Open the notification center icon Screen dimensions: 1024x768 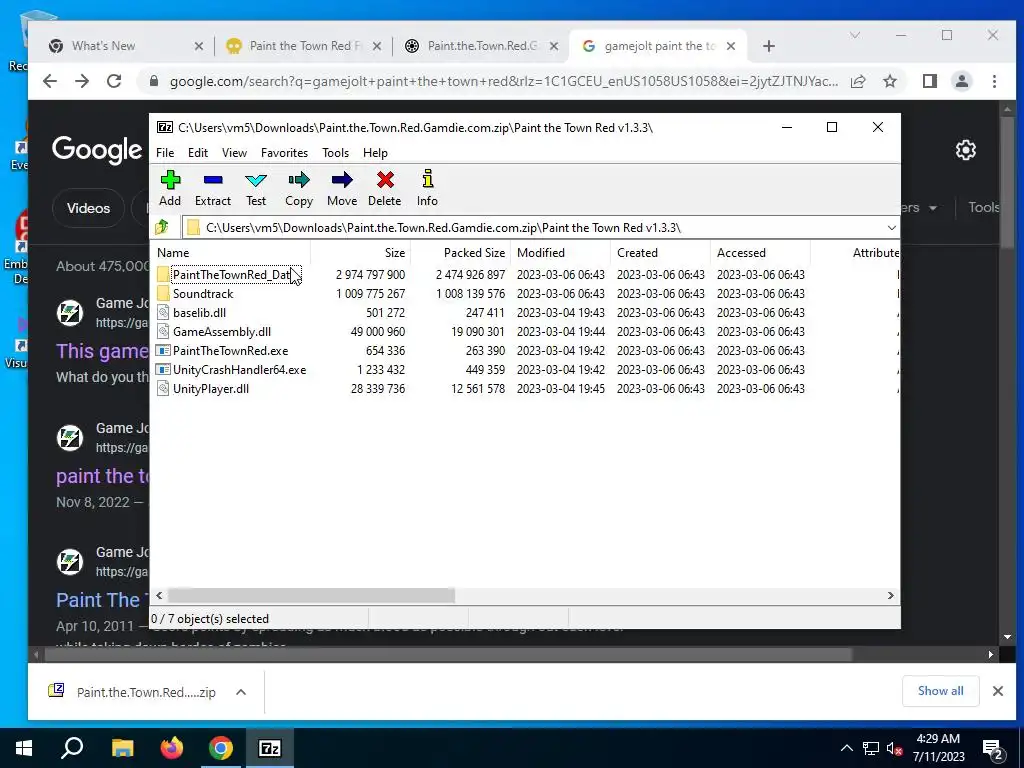[x=991, y=748]
